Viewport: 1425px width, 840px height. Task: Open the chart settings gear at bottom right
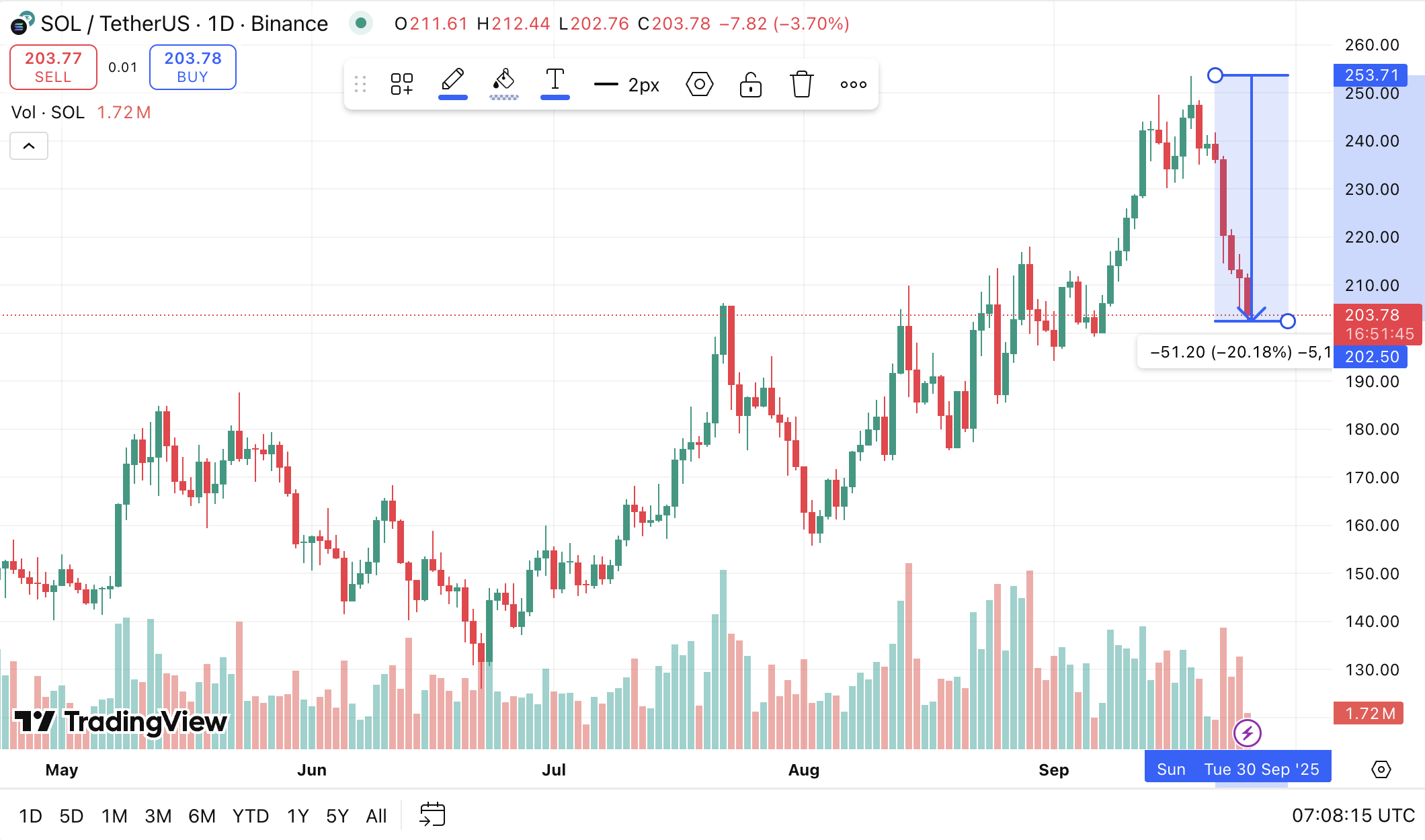tap(1381, 769)
